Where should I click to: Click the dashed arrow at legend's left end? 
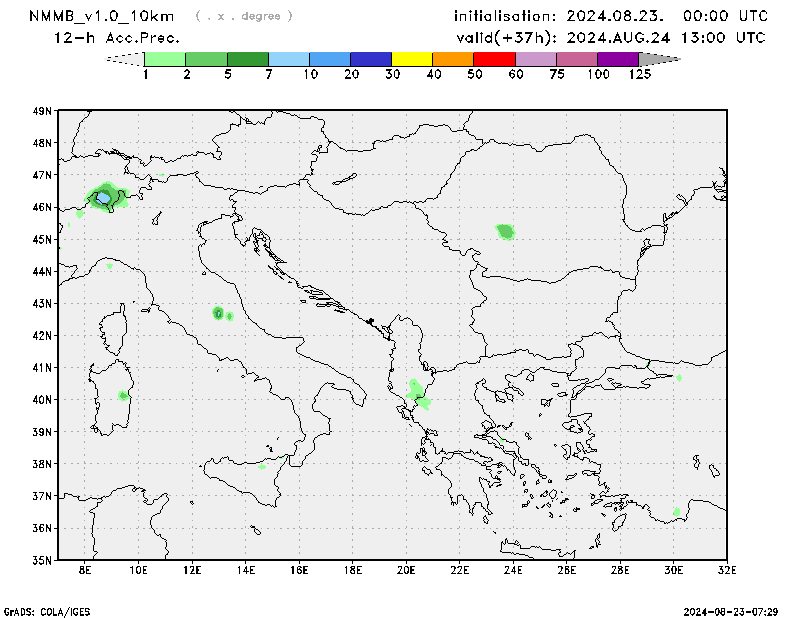tap(124, 59)
